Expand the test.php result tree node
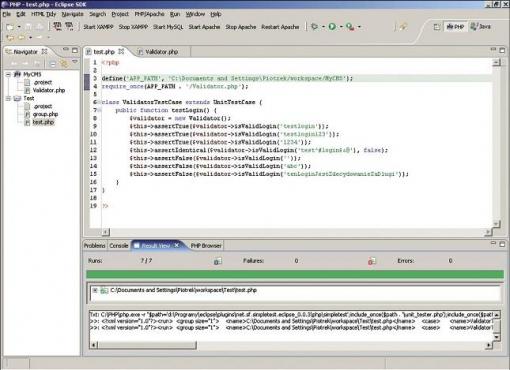510x370 pixels. (95, 290)
